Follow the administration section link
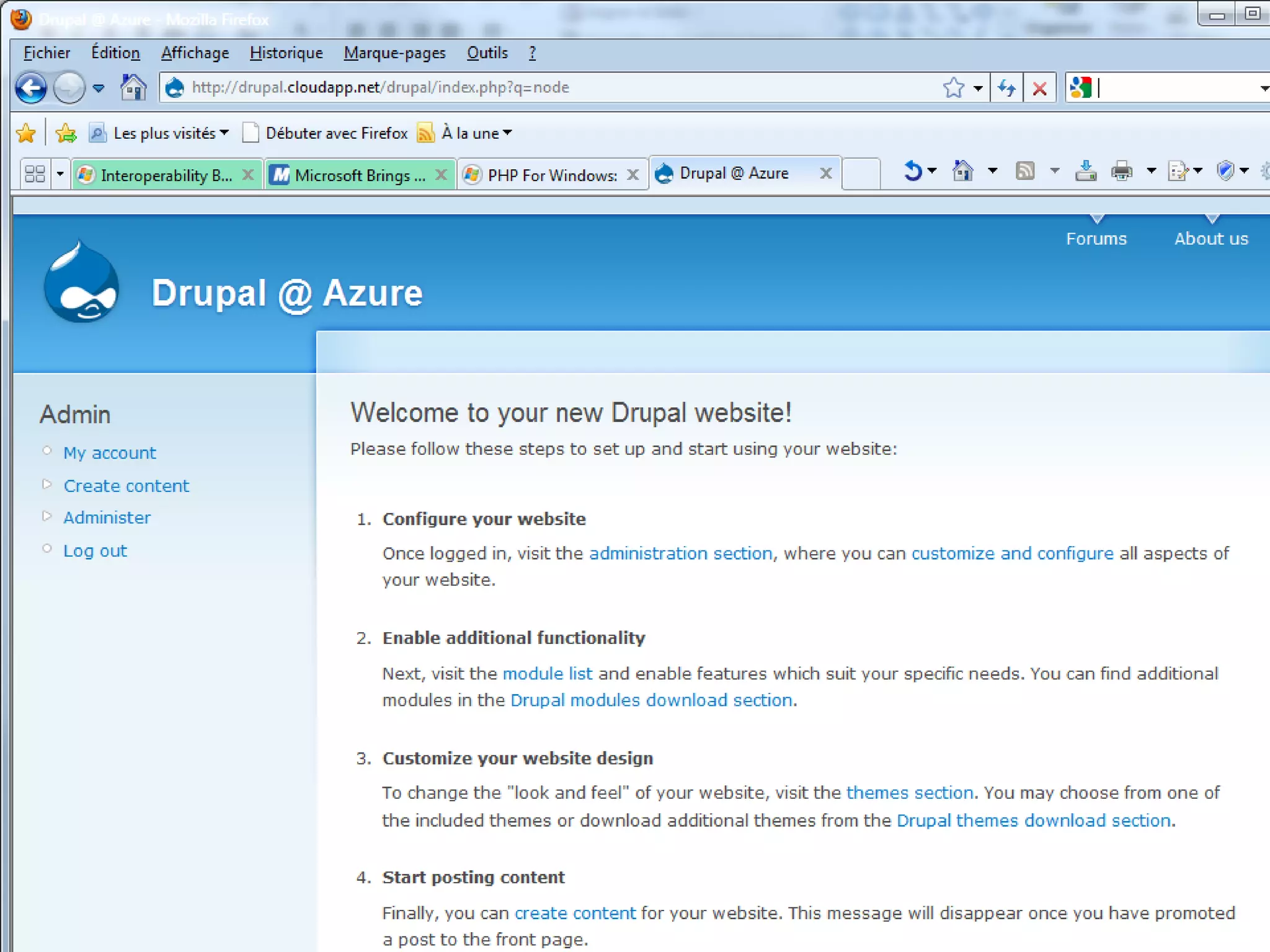This screenshot has height=952, width=1270. click(680, 553)
